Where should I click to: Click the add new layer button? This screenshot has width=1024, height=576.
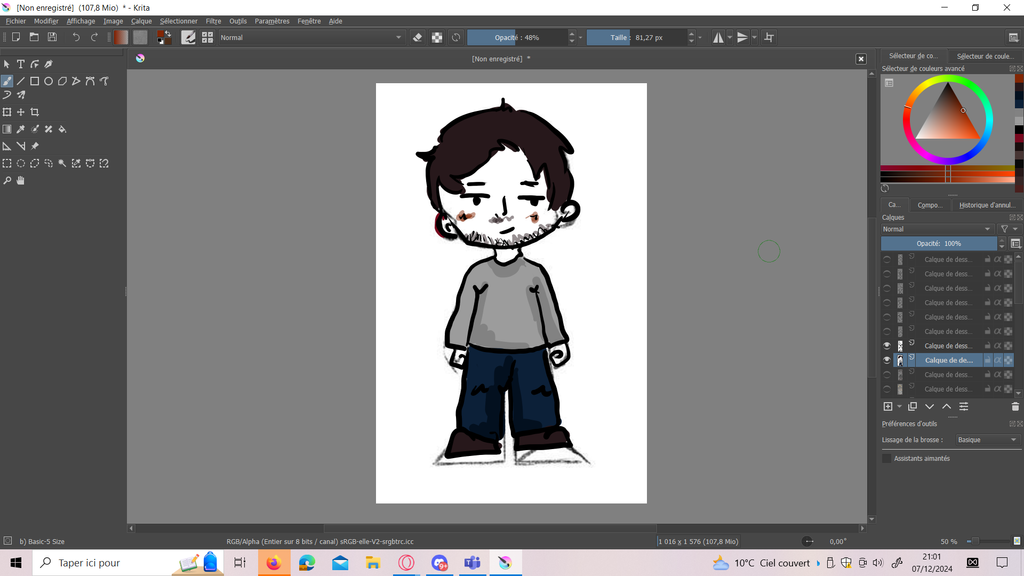point(888,407)
